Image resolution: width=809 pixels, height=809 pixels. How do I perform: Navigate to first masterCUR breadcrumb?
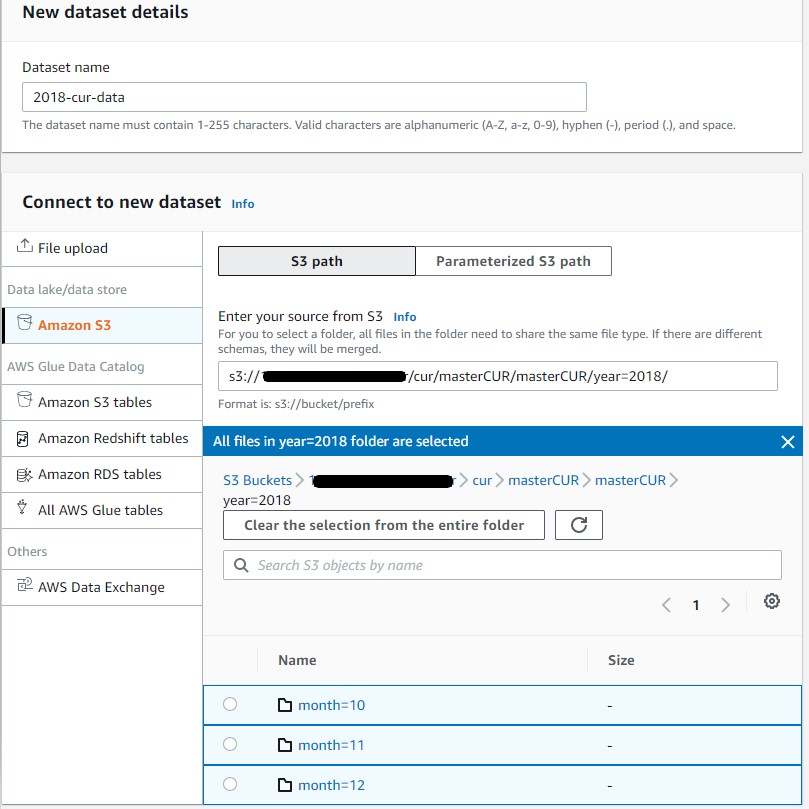click(x=543, y=480)
